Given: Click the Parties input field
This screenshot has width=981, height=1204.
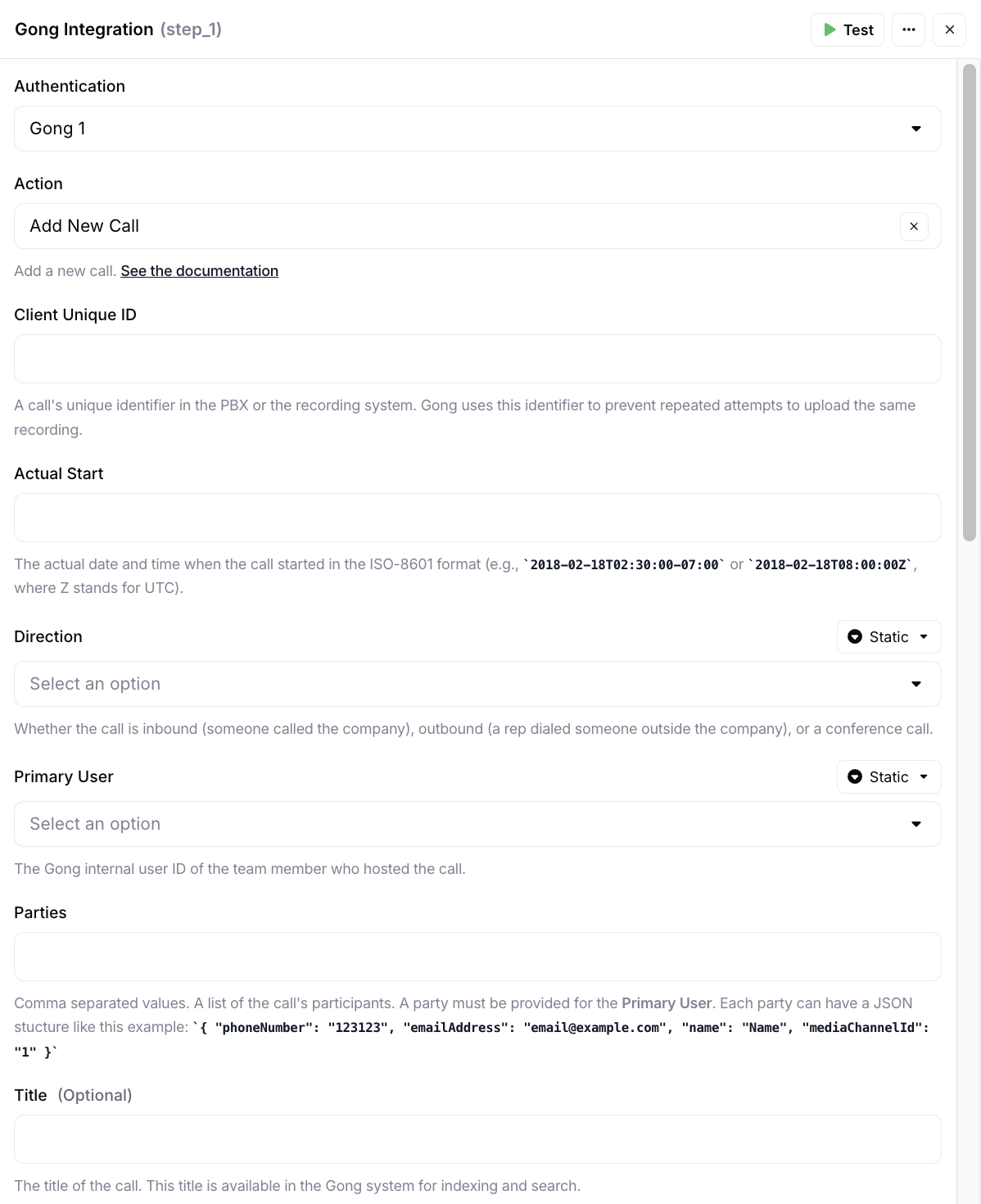Looking at the screenshot, I should tap(477, 957).
